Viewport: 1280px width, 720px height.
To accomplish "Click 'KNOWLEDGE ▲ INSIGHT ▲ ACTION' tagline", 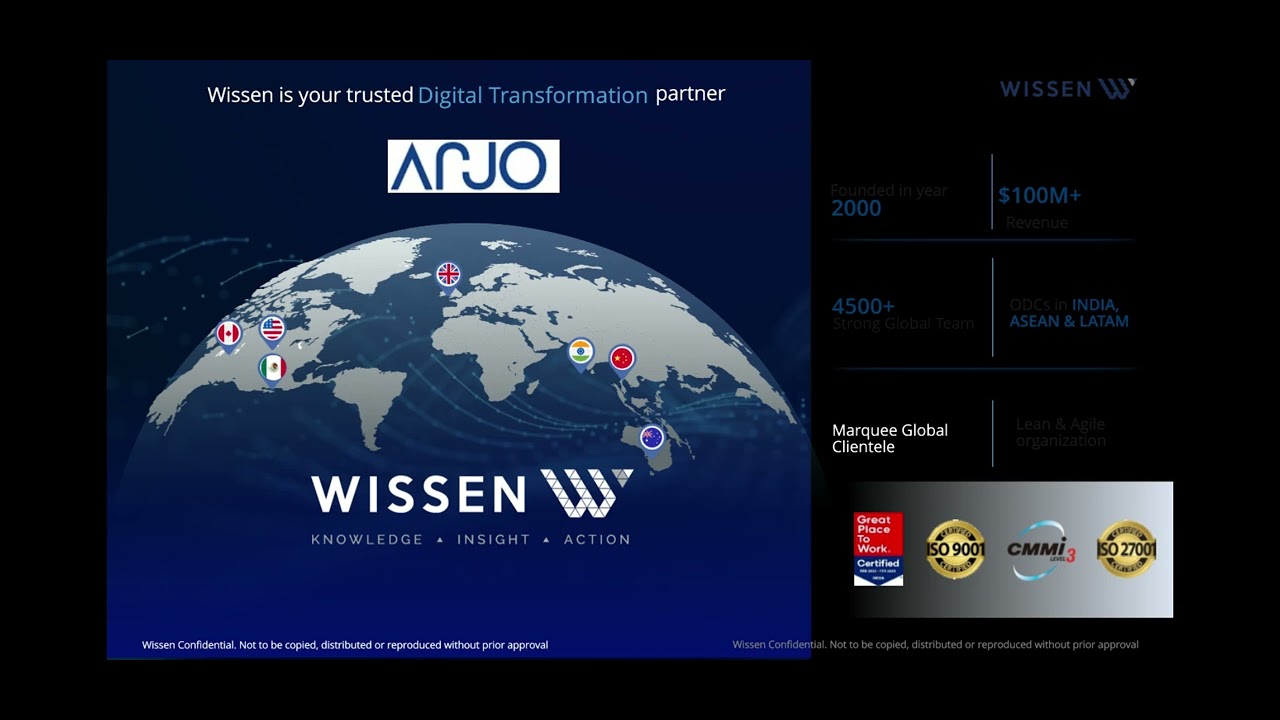I will 471,539.
